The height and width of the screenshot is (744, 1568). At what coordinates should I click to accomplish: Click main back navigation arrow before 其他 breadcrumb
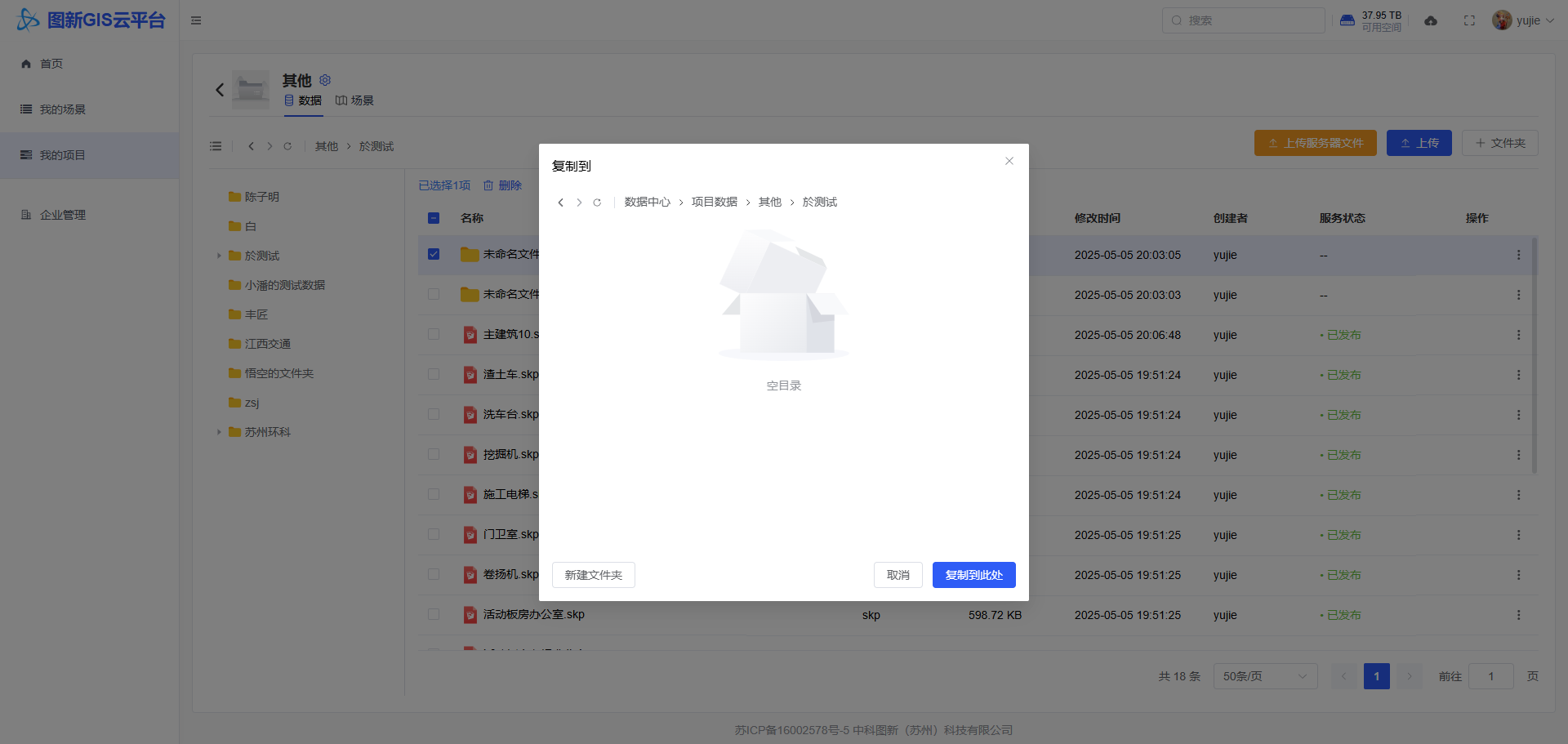[x=251, y=146]
